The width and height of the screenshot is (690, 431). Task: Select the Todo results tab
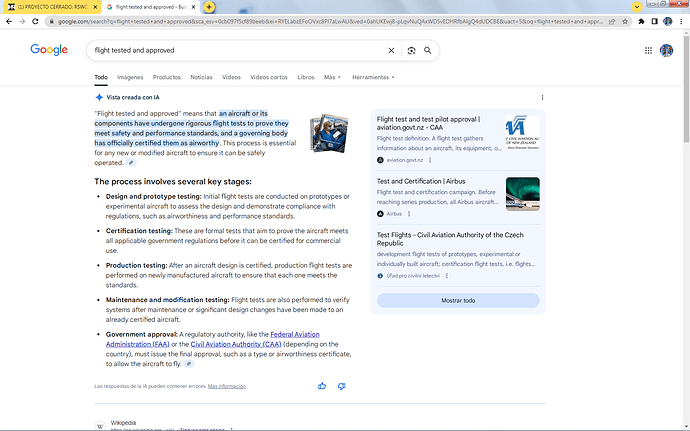click(101, 77)
